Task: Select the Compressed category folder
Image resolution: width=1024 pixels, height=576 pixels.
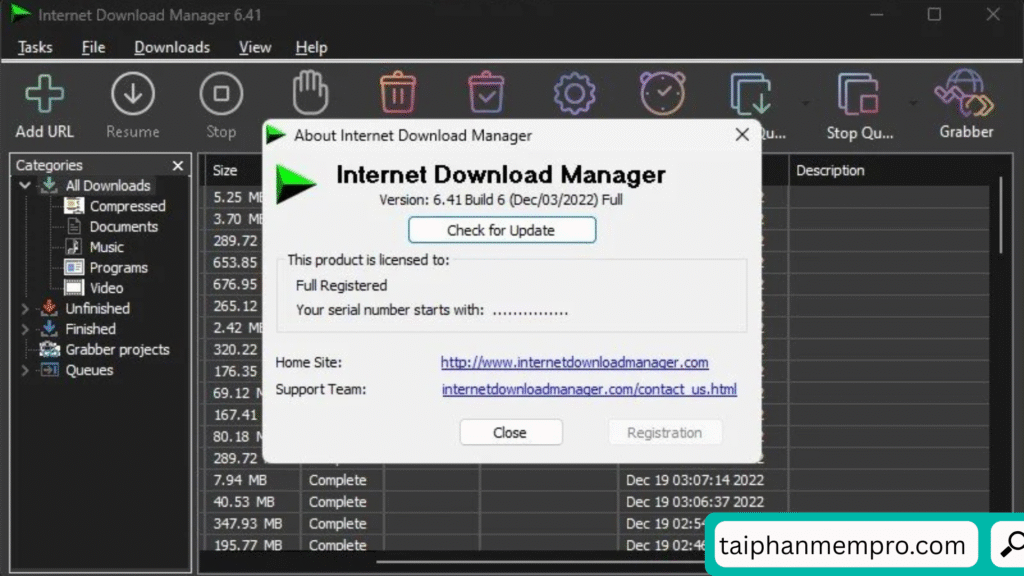Action: pyautogui.click(x=127, y=206)
